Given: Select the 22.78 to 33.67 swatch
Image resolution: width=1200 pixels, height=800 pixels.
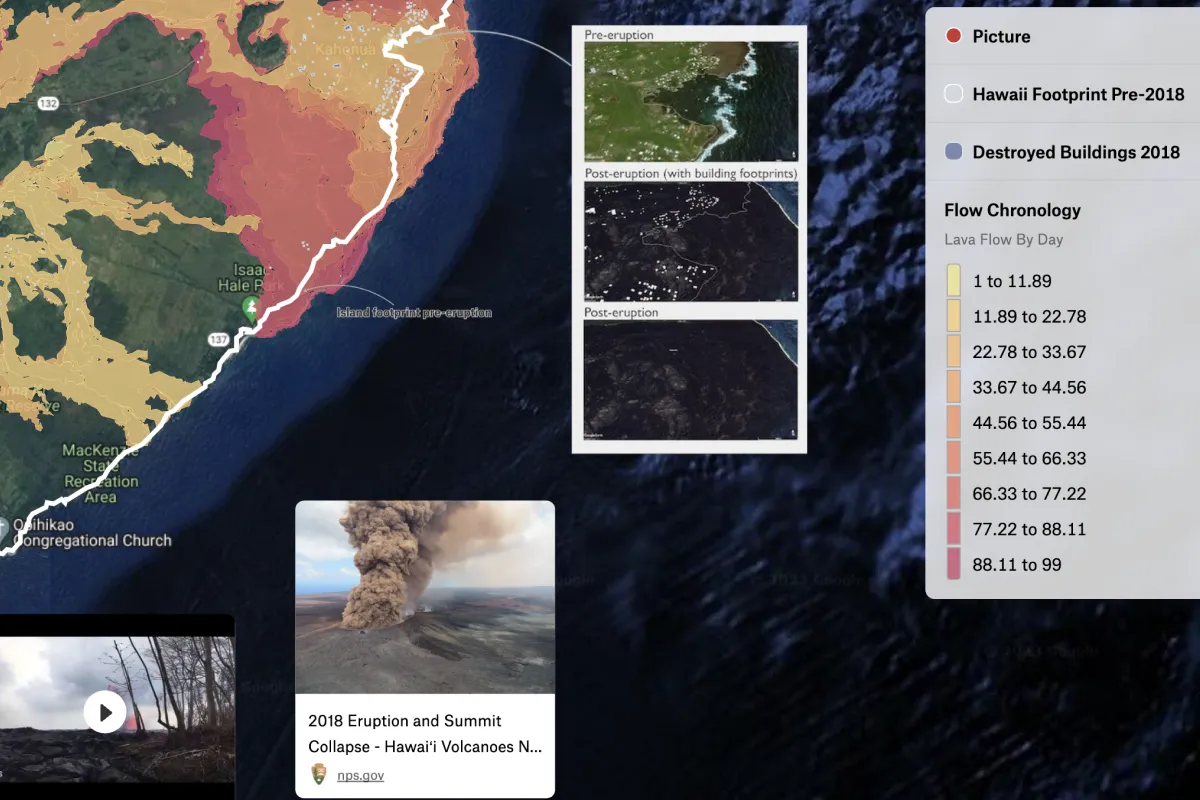Looking at the screenshot, I should [953, 352].
